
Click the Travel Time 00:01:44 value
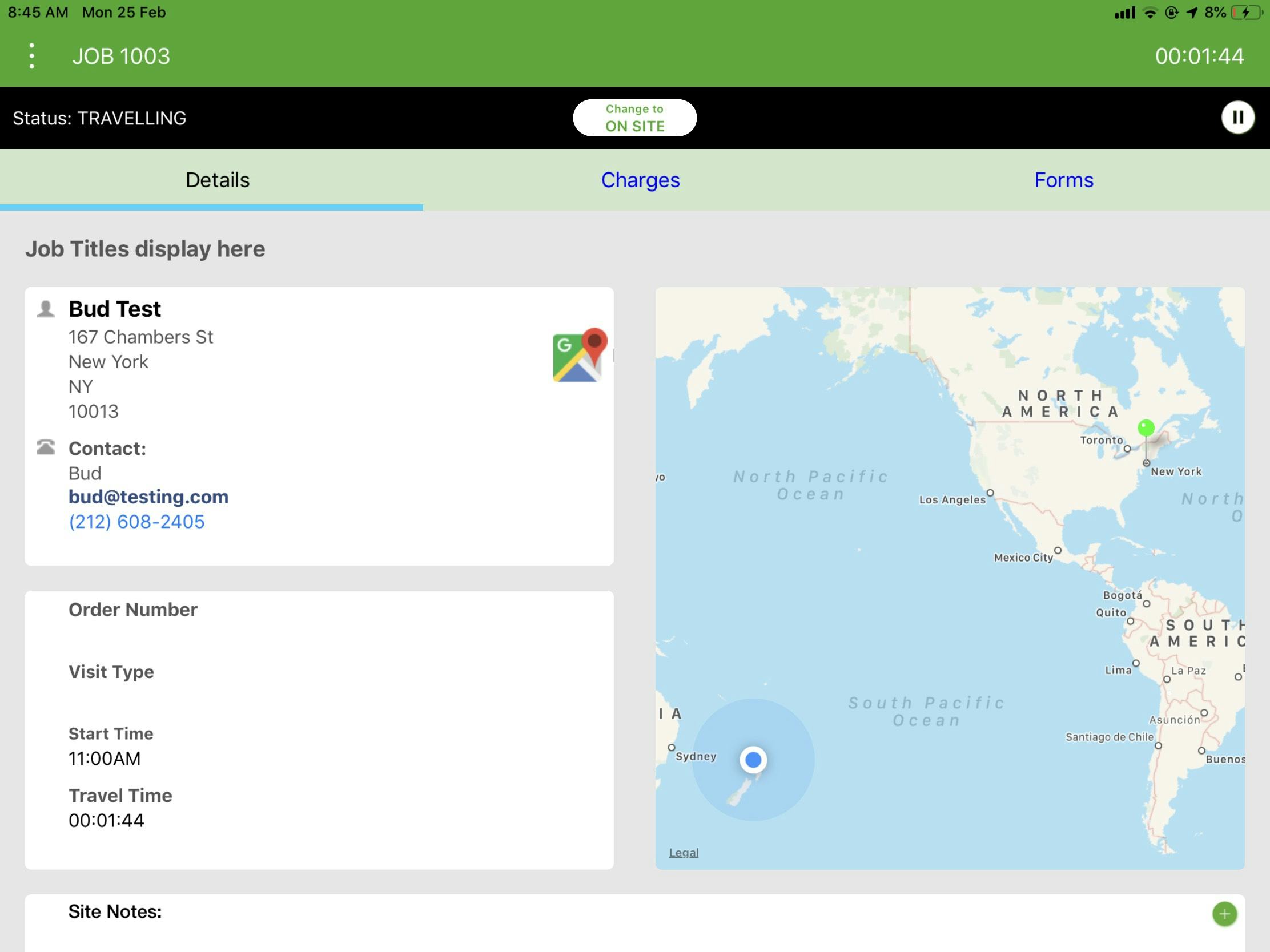[107, 820]
